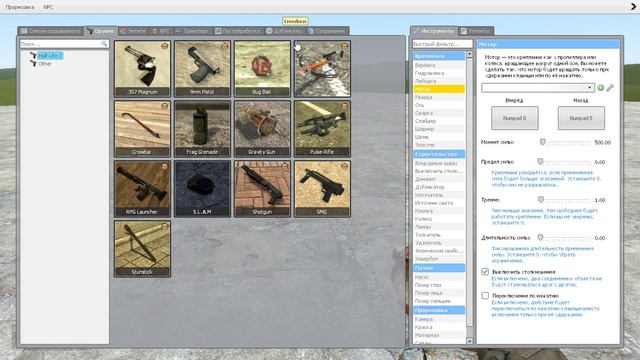
Task: Select the Гидравлика tool in list
Action: tap(439, 73)
